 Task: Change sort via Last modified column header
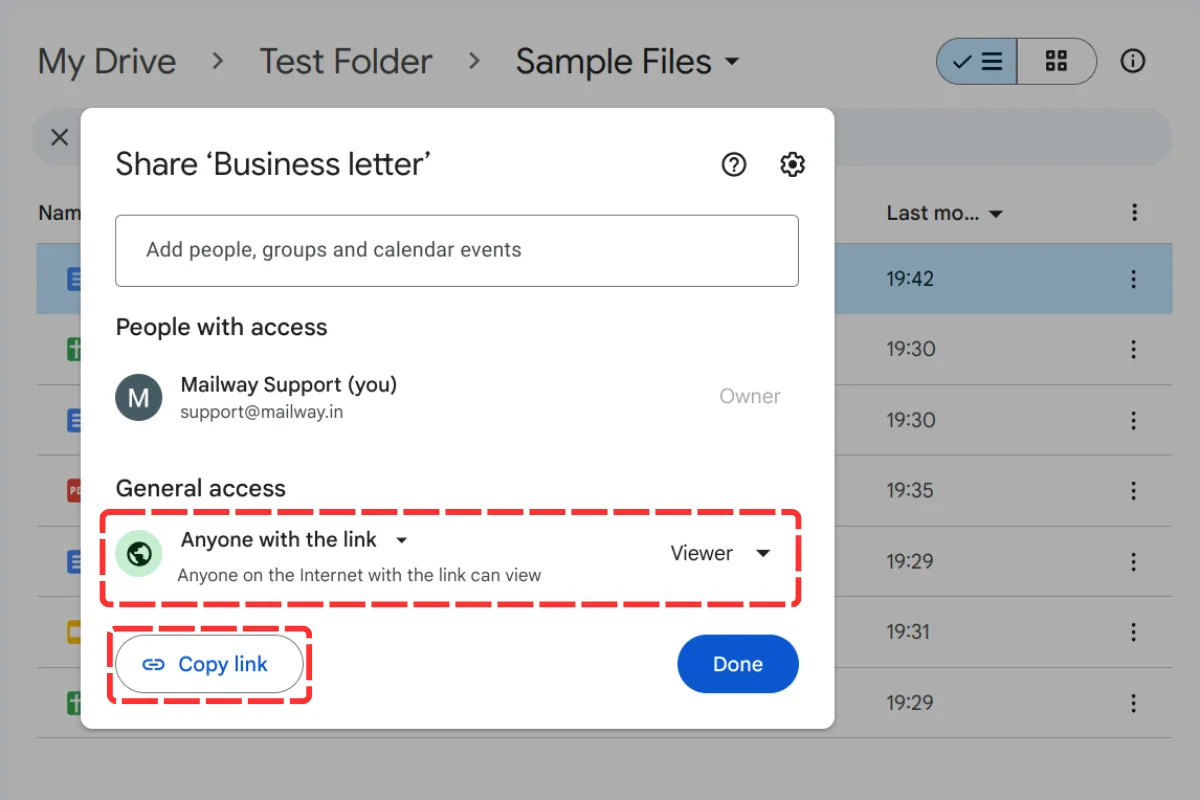coord(943,213)
